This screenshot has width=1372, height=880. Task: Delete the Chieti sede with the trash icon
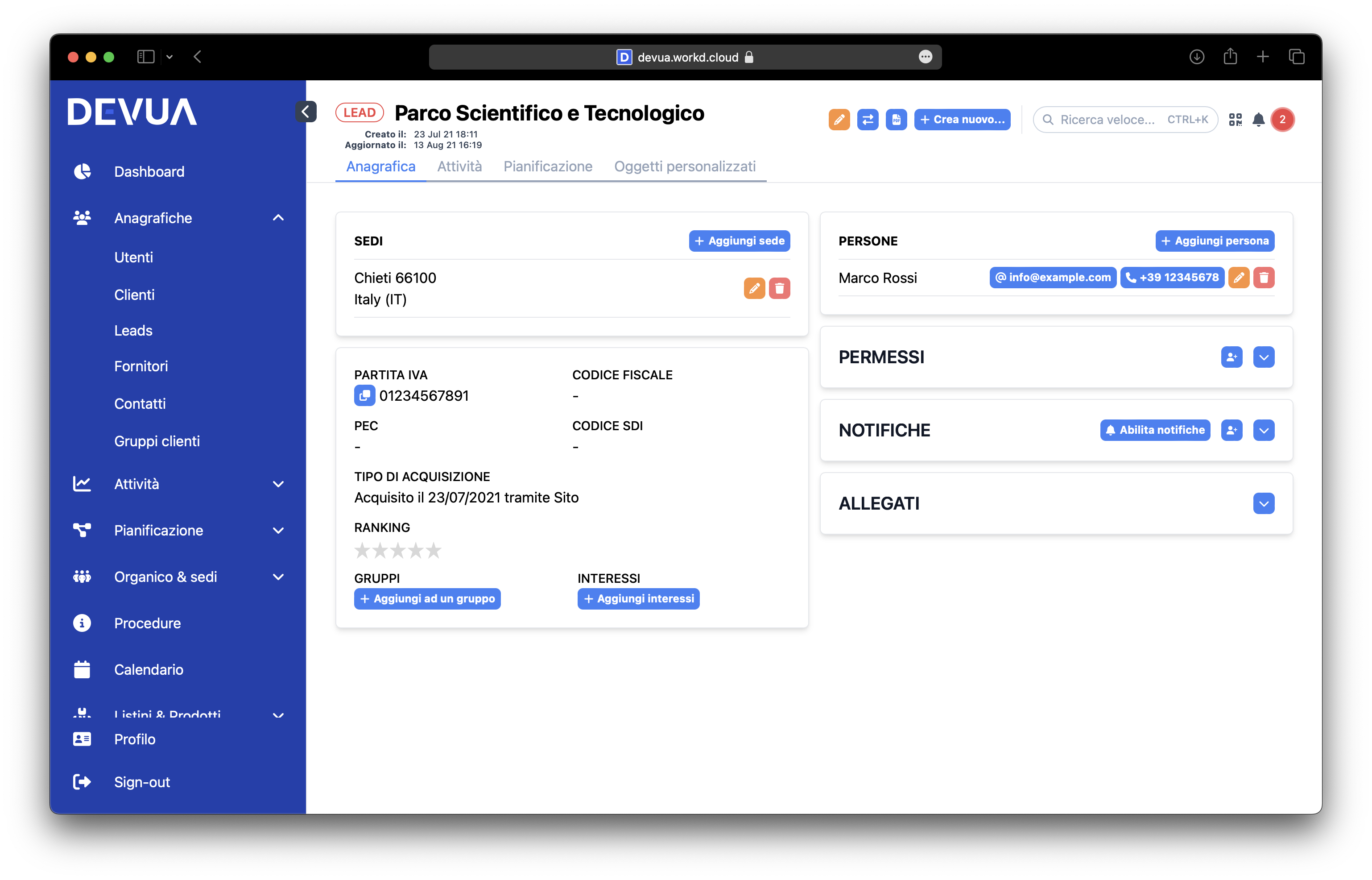[x=780, y=289]
